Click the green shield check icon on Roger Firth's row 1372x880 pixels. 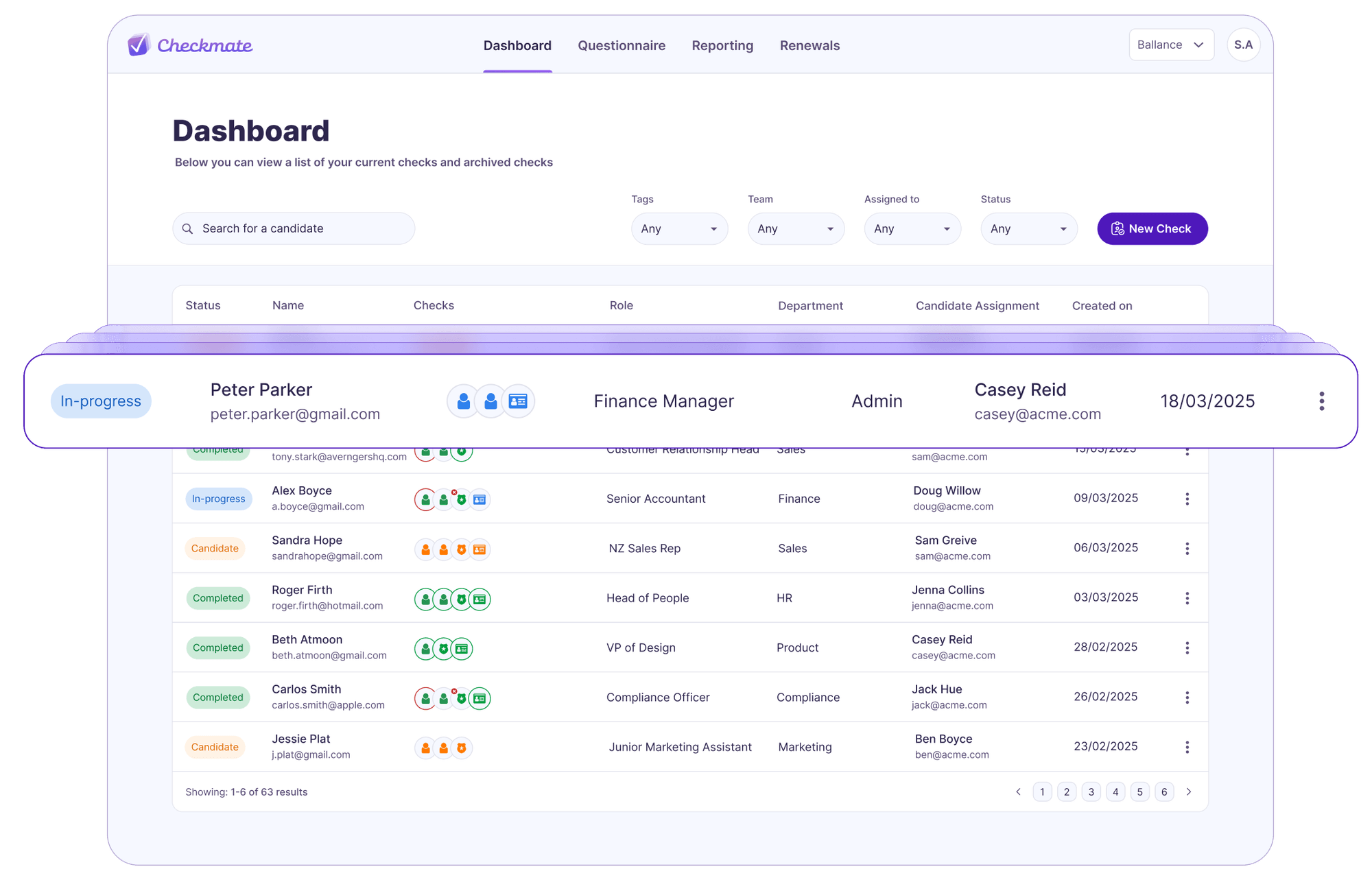[462, 598]
